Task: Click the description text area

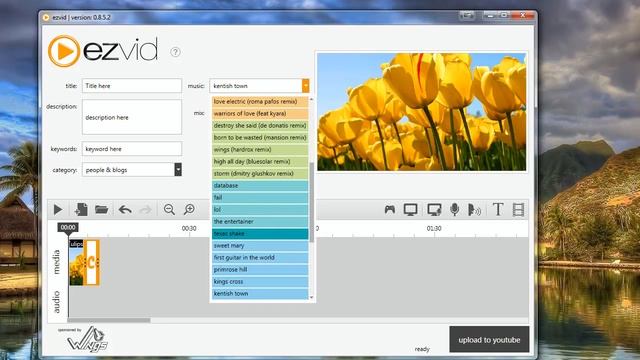Action: click(x=132, y=117)
